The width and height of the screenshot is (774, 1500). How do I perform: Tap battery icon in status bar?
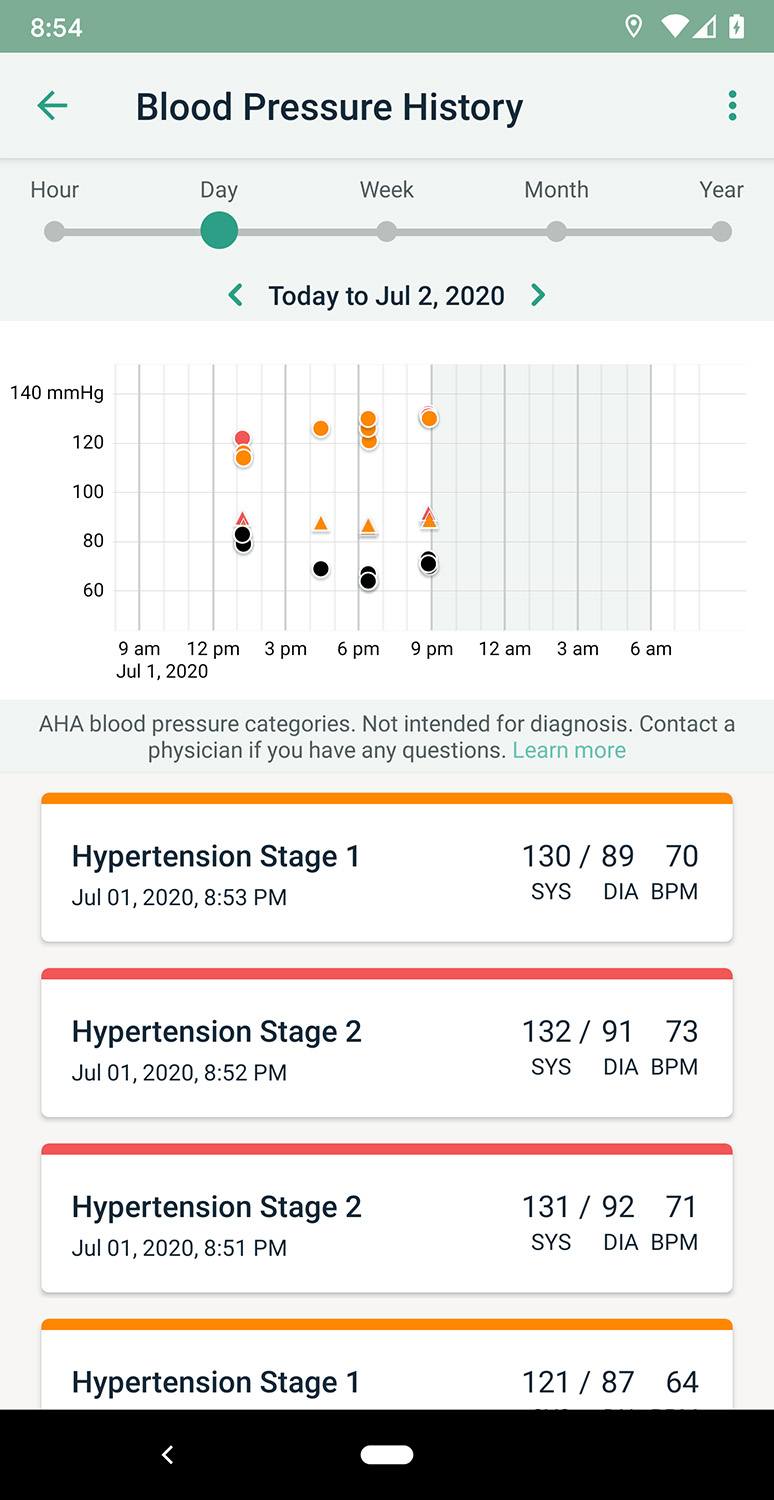737,27
